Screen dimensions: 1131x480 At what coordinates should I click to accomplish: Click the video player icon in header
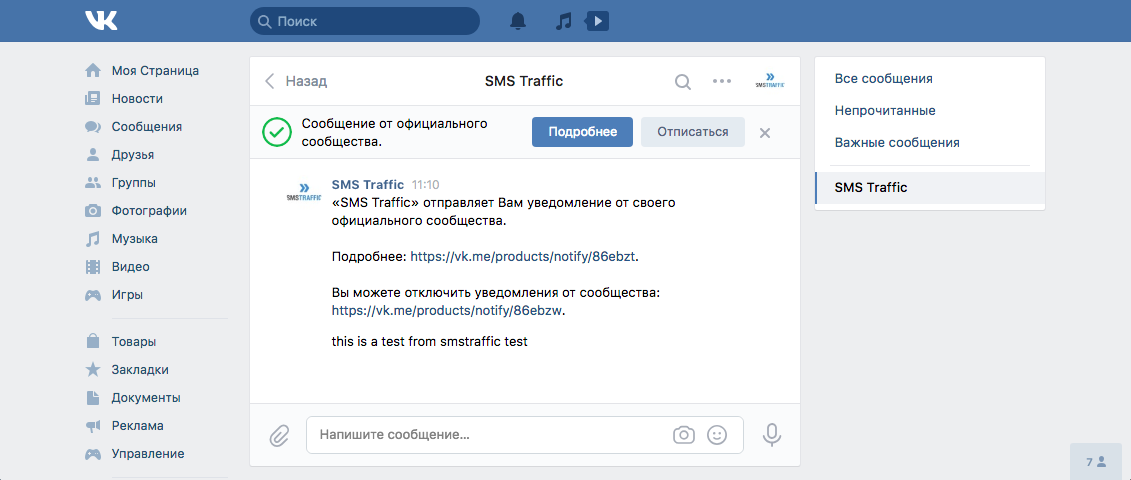(x=597, y=21)
